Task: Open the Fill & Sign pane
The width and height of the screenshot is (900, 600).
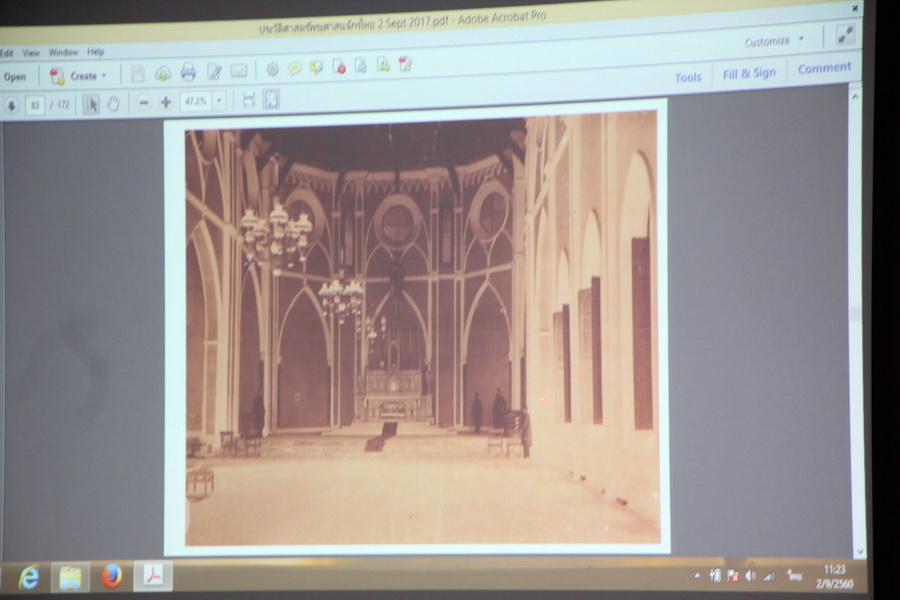Action: (x=749, y=73)
